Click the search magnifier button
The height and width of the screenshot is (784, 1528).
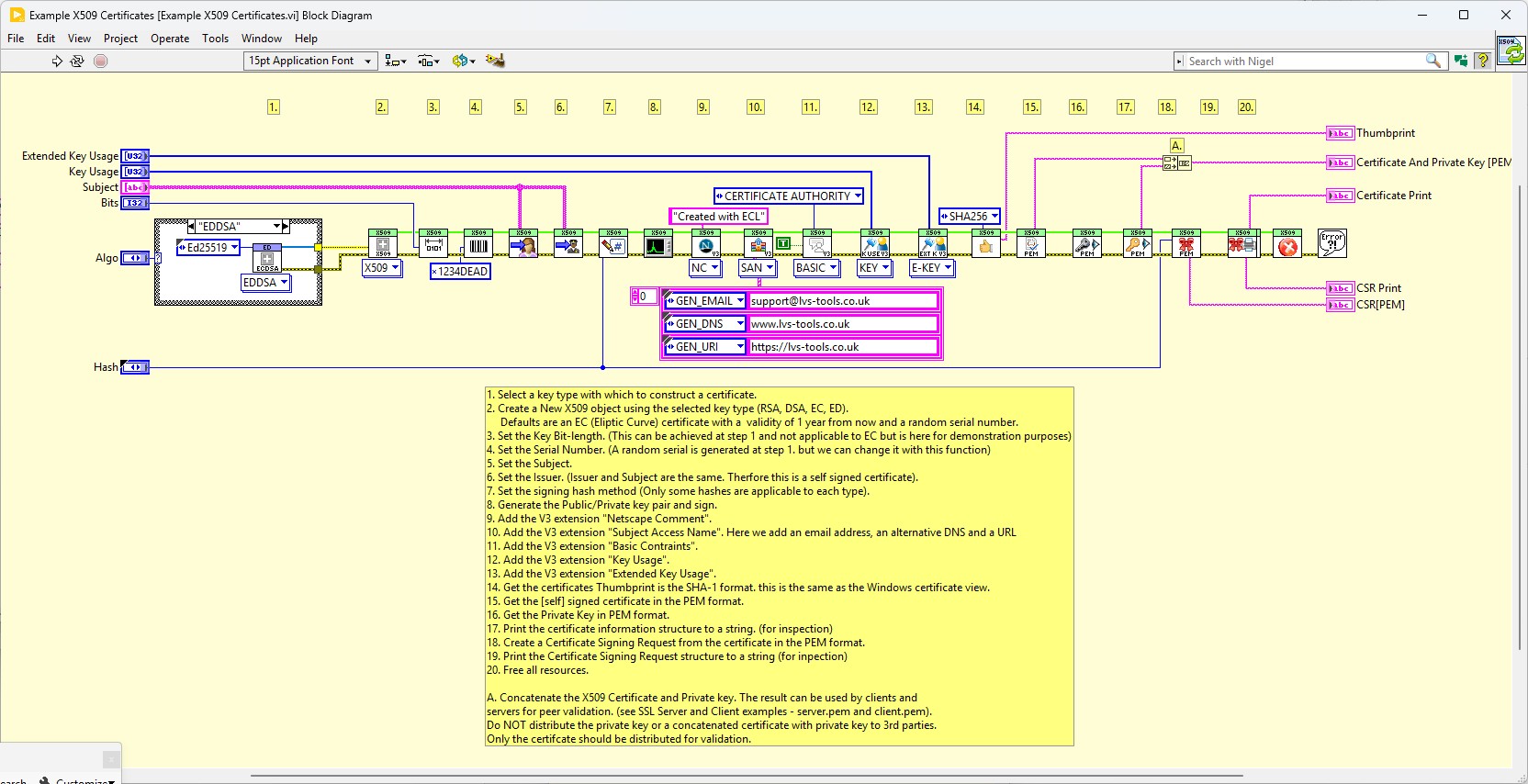tap(1433, 61)
